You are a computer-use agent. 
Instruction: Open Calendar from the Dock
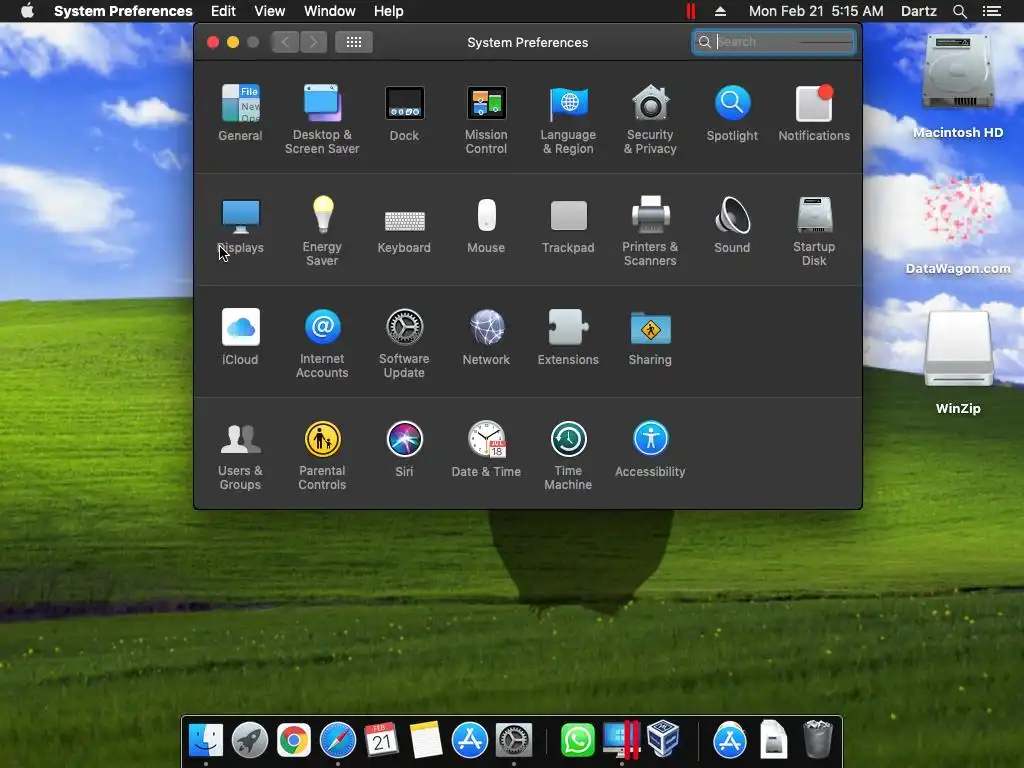click(x=381, y=740)
